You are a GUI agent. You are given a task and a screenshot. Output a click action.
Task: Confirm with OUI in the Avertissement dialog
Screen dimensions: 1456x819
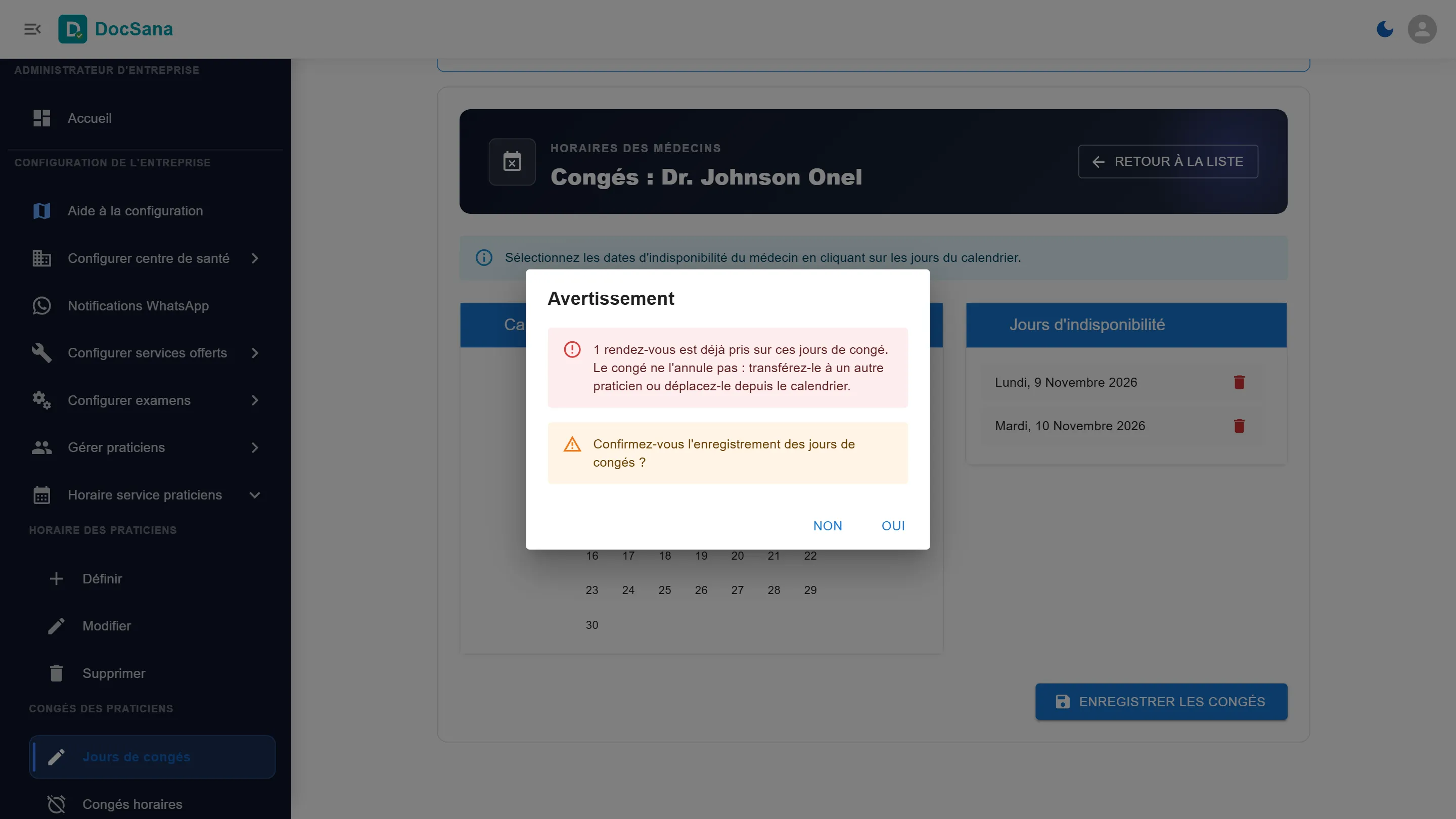[x=893, y=526]
